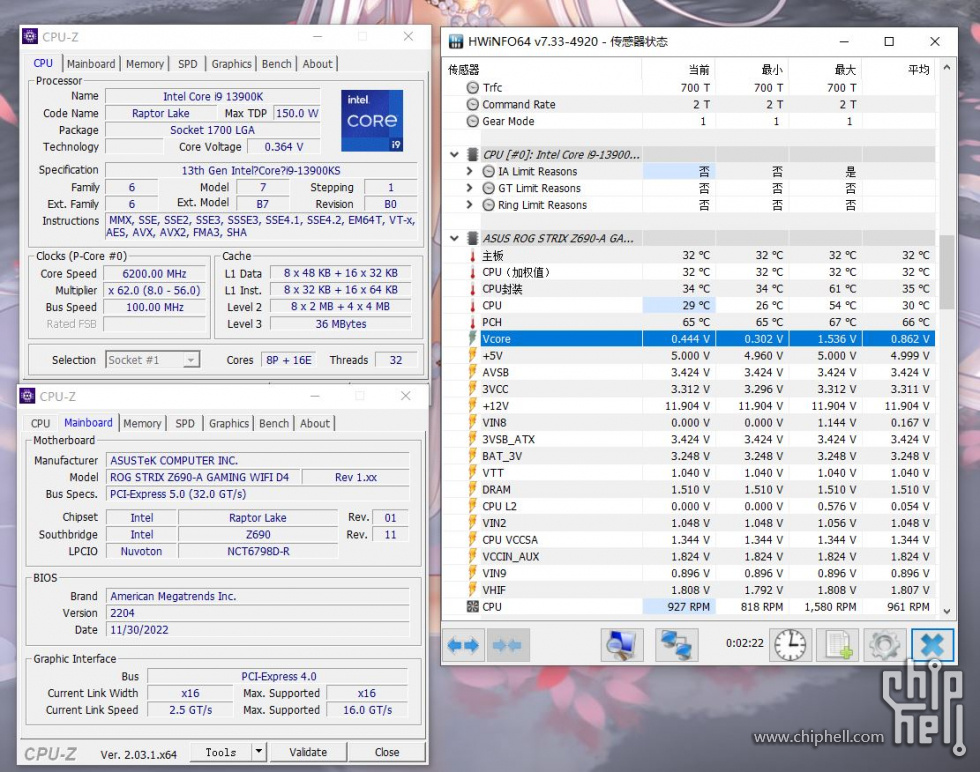Click CPU [#0] Intel Core chip icon

473,154
